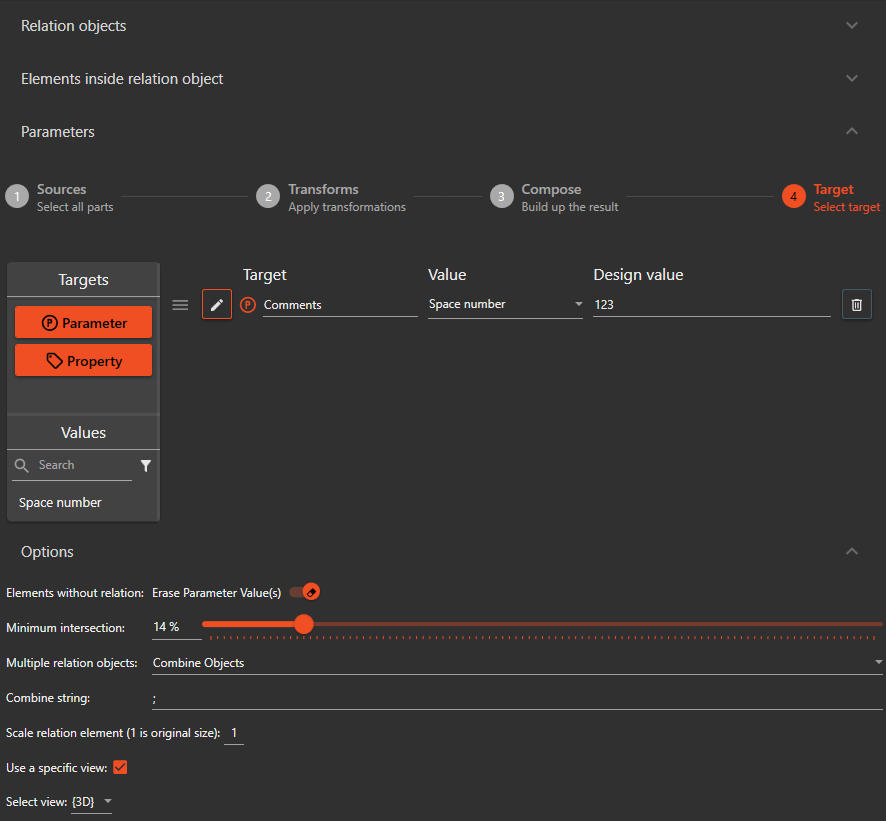Expand Elements inside relation object section
This screenshot has width=886, height=821.
tap(851, 79)
